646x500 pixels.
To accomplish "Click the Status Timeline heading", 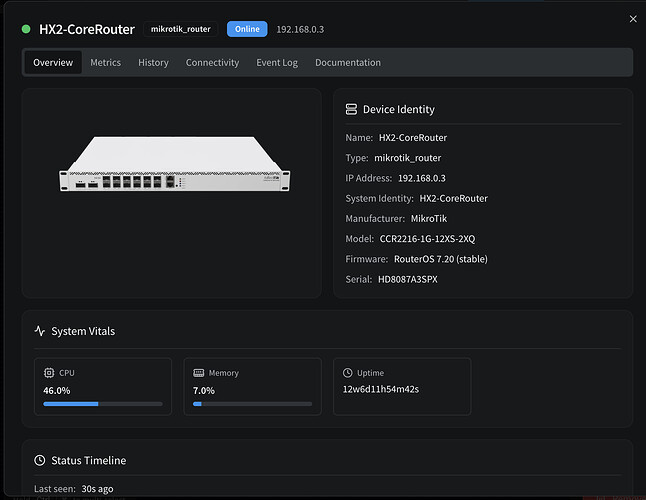I will (89, 460).
